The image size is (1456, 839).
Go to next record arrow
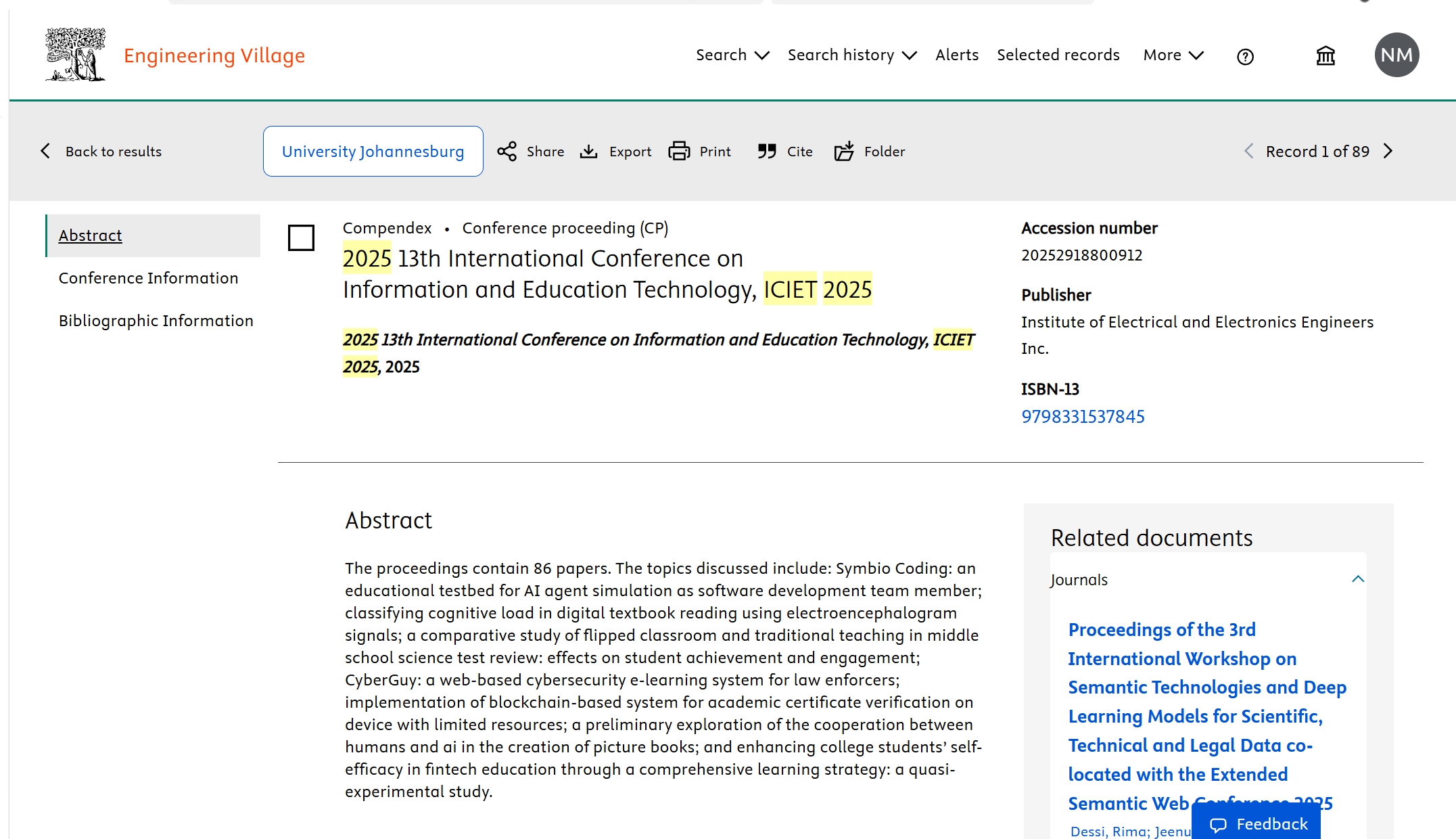tap(1388, 151)
